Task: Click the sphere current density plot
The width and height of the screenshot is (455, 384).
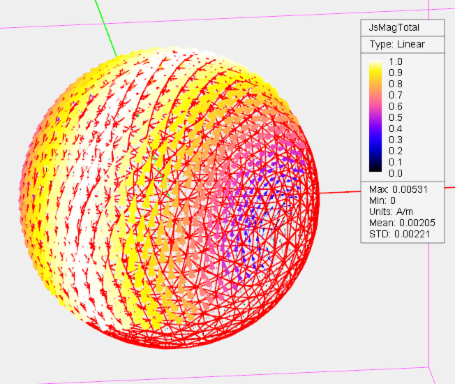Action: [x=169, y=198]
